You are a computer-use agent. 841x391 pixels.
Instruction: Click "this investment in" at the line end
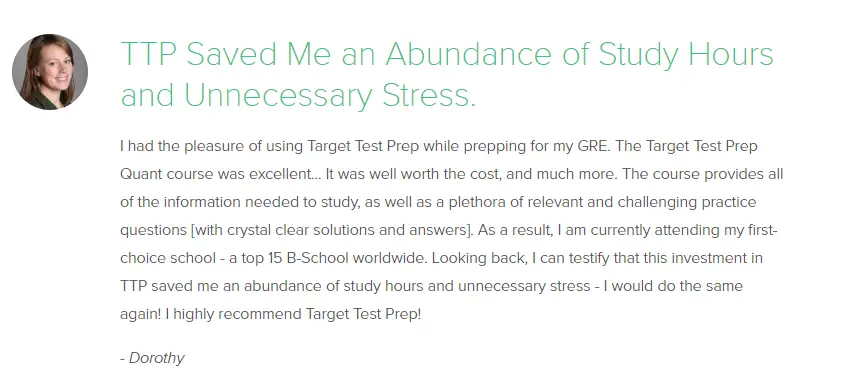[717, 258]
